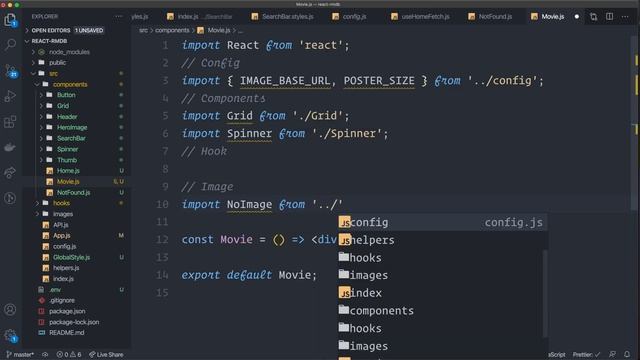Open the Docker view in activity bar
Image resolution: width=640 pixels, height=360 pixels.
click(10, 147)
